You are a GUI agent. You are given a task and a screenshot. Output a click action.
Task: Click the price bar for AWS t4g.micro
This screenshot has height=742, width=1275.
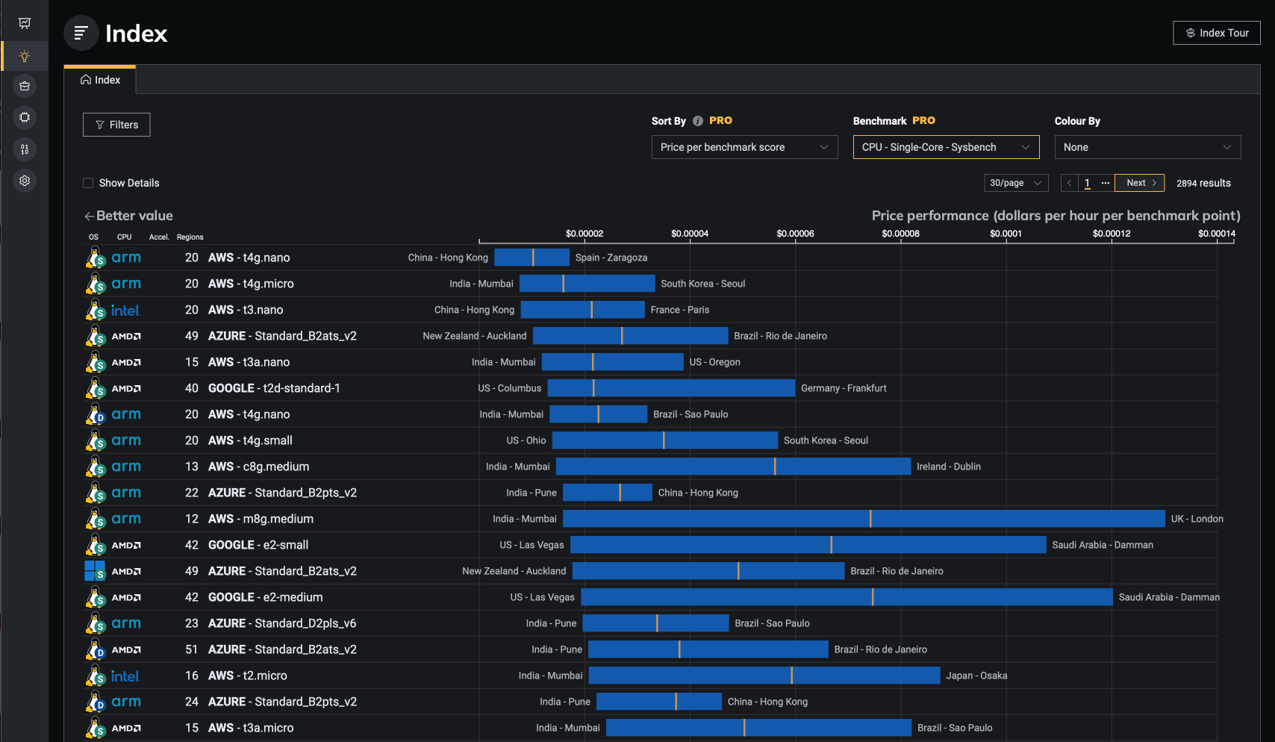pos(587,284)
